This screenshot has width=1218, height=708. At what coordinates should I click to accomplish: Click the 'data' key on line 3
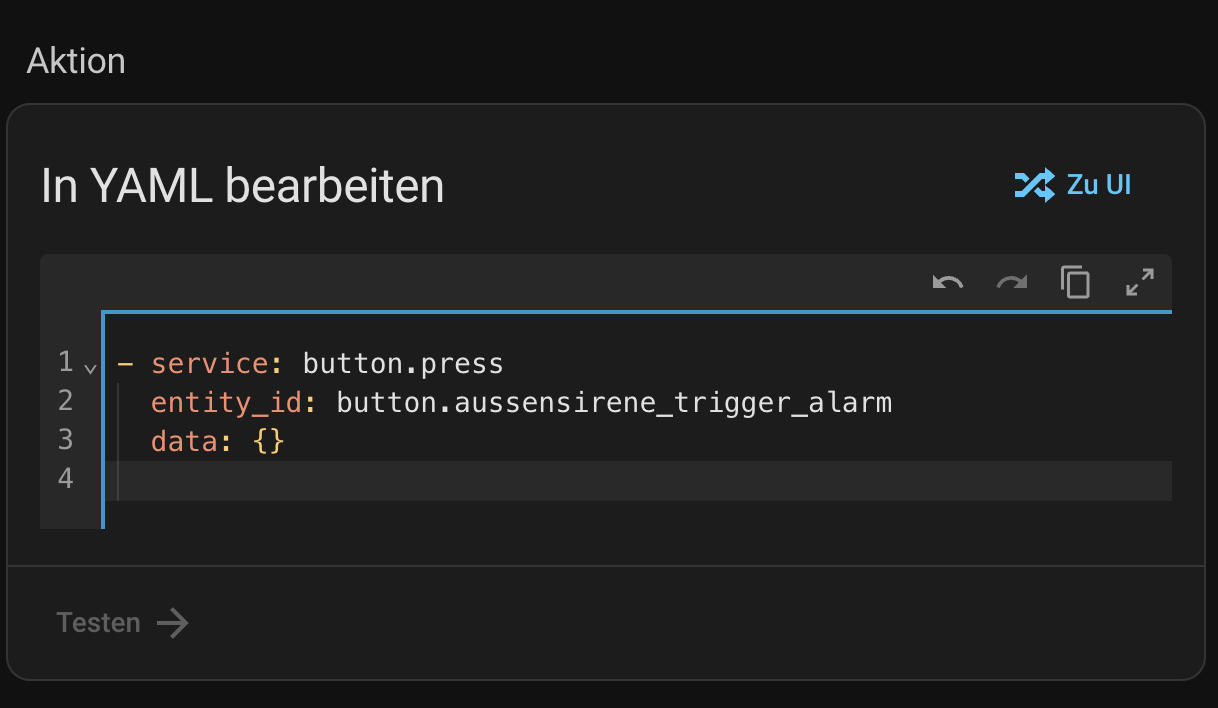[184, 441]
